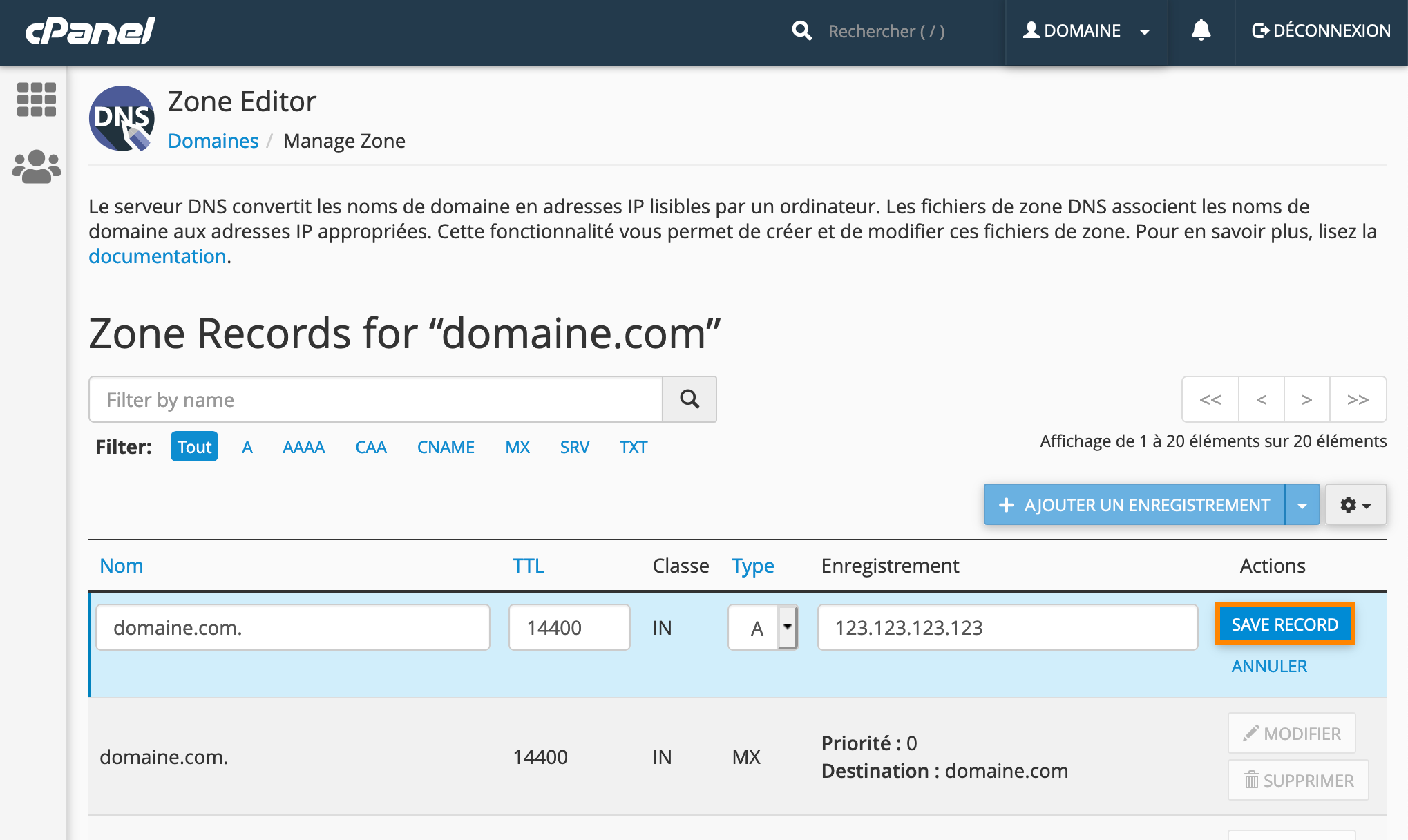Click SUPPRIMER for the MX record
1408x840 pixels.
click(1298, 780)
